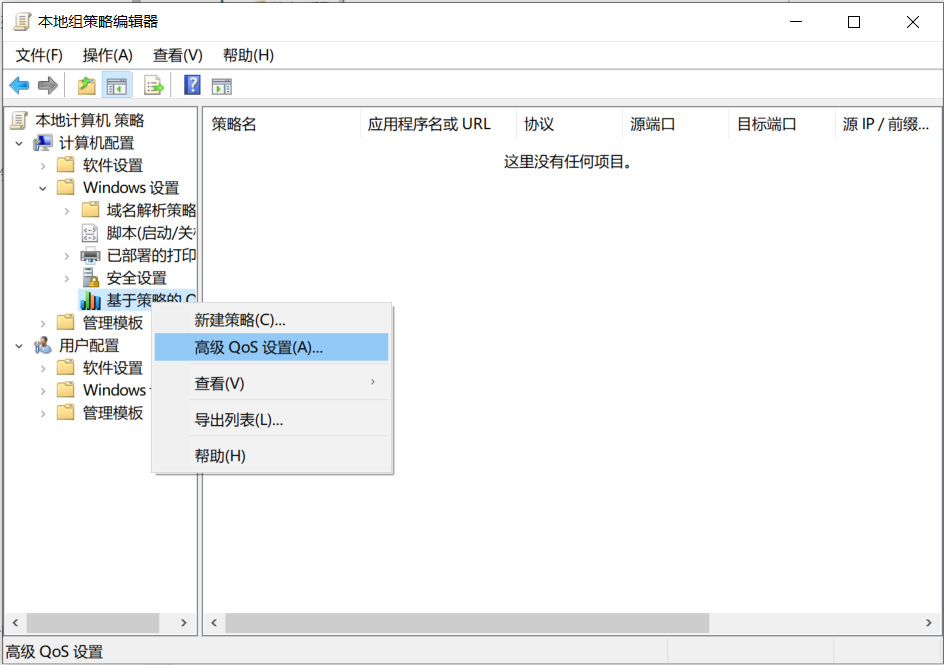Click the 计算机配置 computer icon
This screenshot has width=944, height=665.
click(42, 143)
